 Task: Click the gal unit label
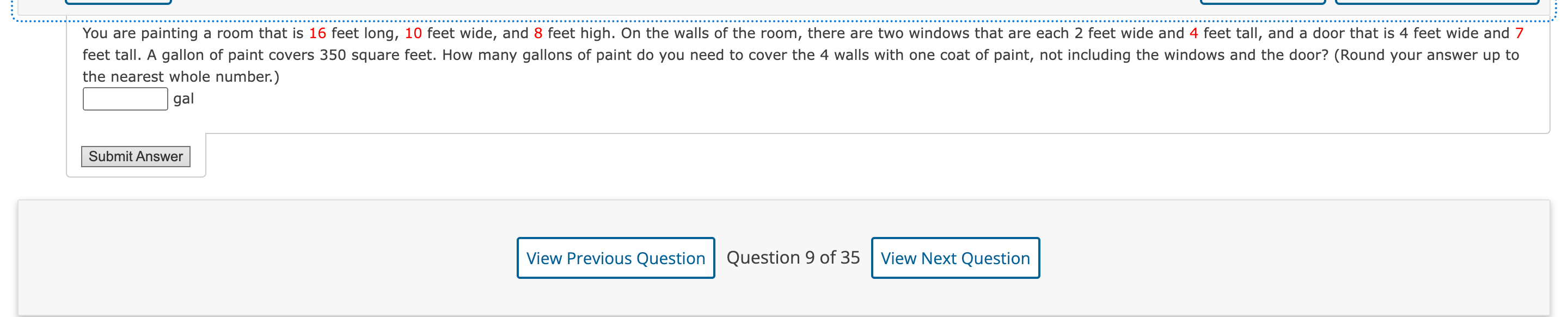(x=182, y=98)
